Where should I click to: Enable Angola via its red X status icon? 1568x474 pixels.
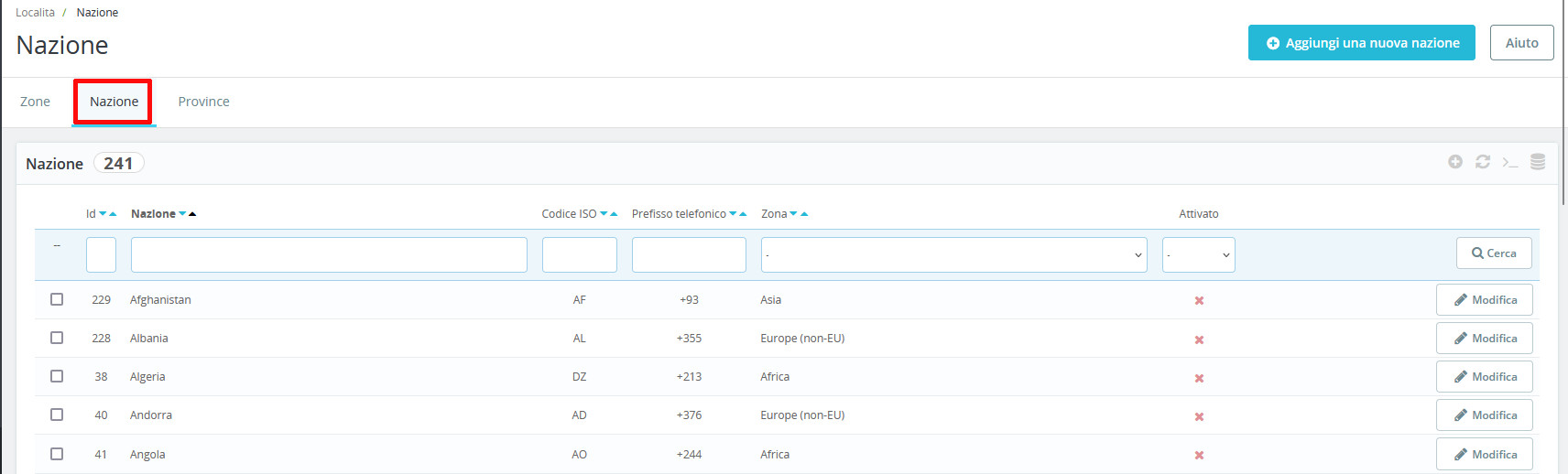point(1199,455)
